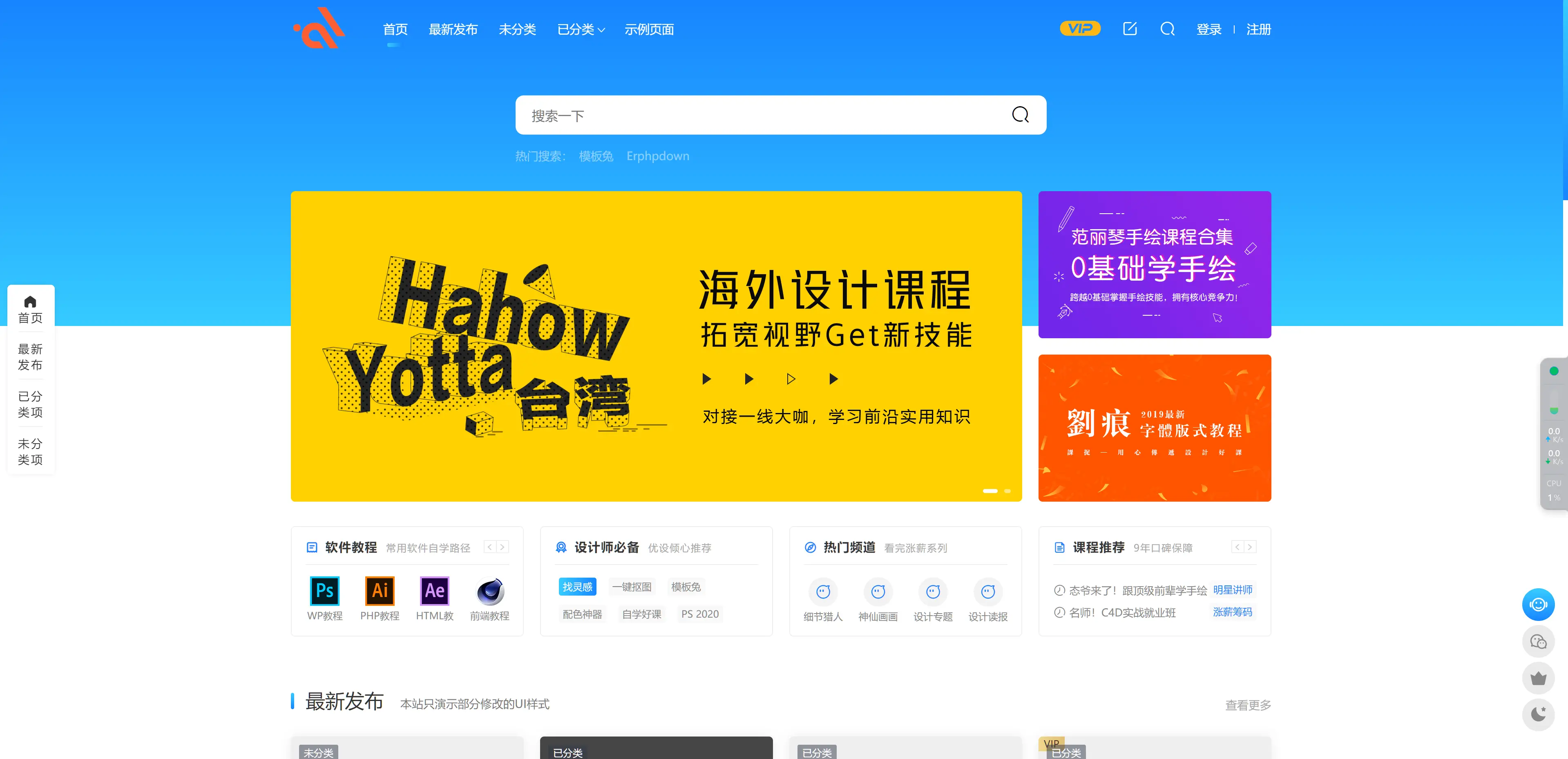Select the Photoshop (Ps) tutorial icon
Viewport: 1568px width, 759px height.
pyautogui.click(x=324, y=591)
